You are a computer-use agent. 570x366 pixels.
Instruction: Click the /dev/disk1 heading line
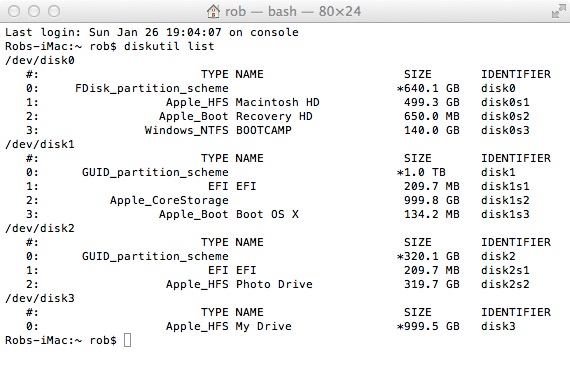click(40, 144)
